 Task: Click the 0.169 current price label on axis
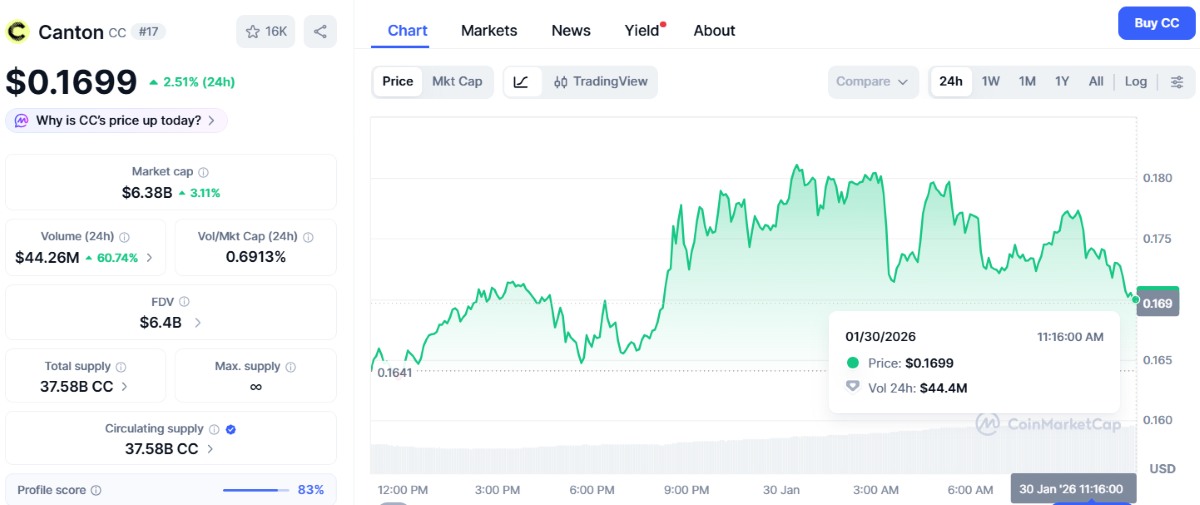1157,303
